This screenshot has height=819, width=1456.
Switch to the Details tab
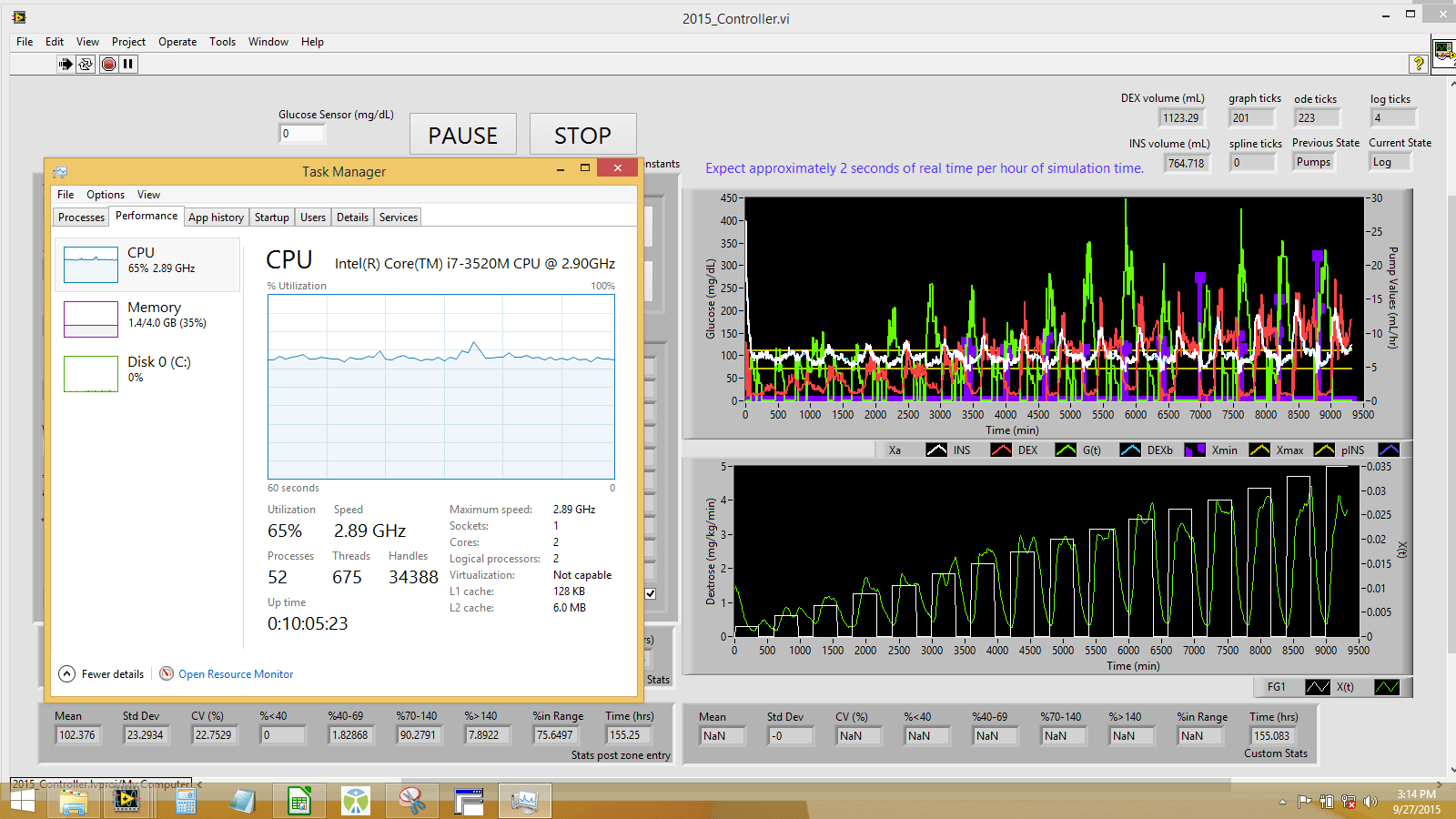352,217
